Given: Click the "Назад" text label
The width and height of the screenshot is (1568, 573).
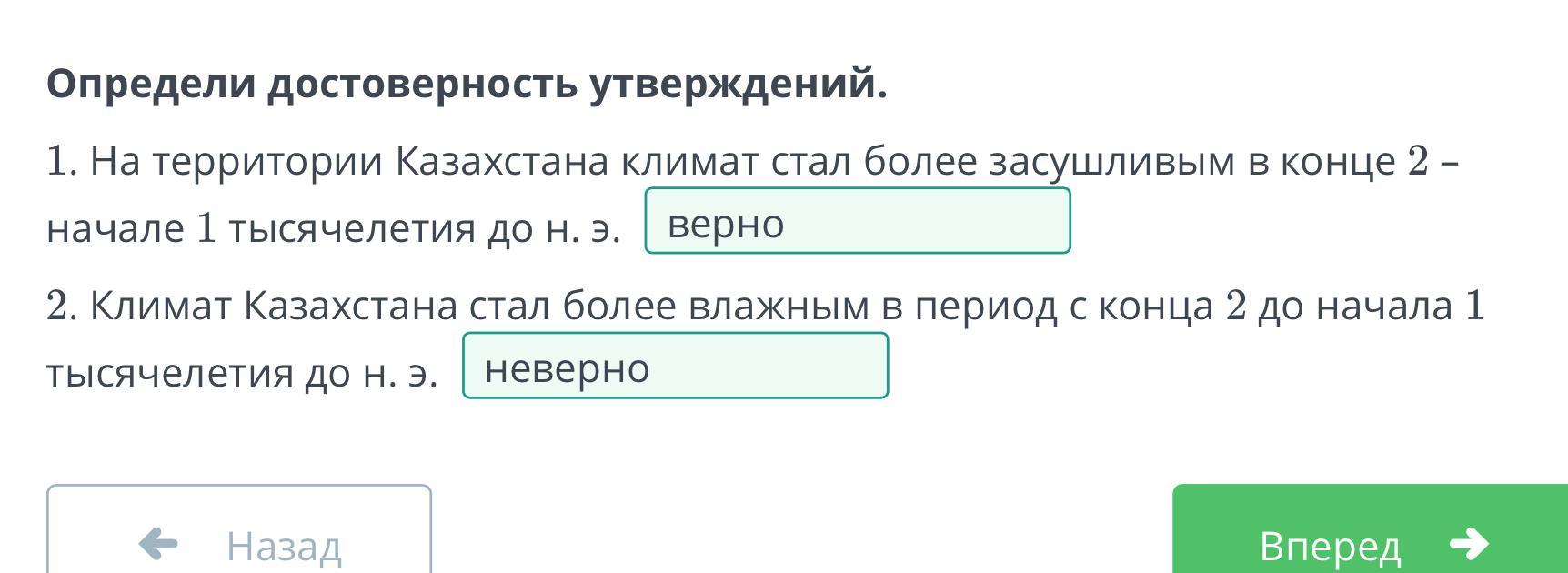Looking at the screenshot, I should coord(284,547).
